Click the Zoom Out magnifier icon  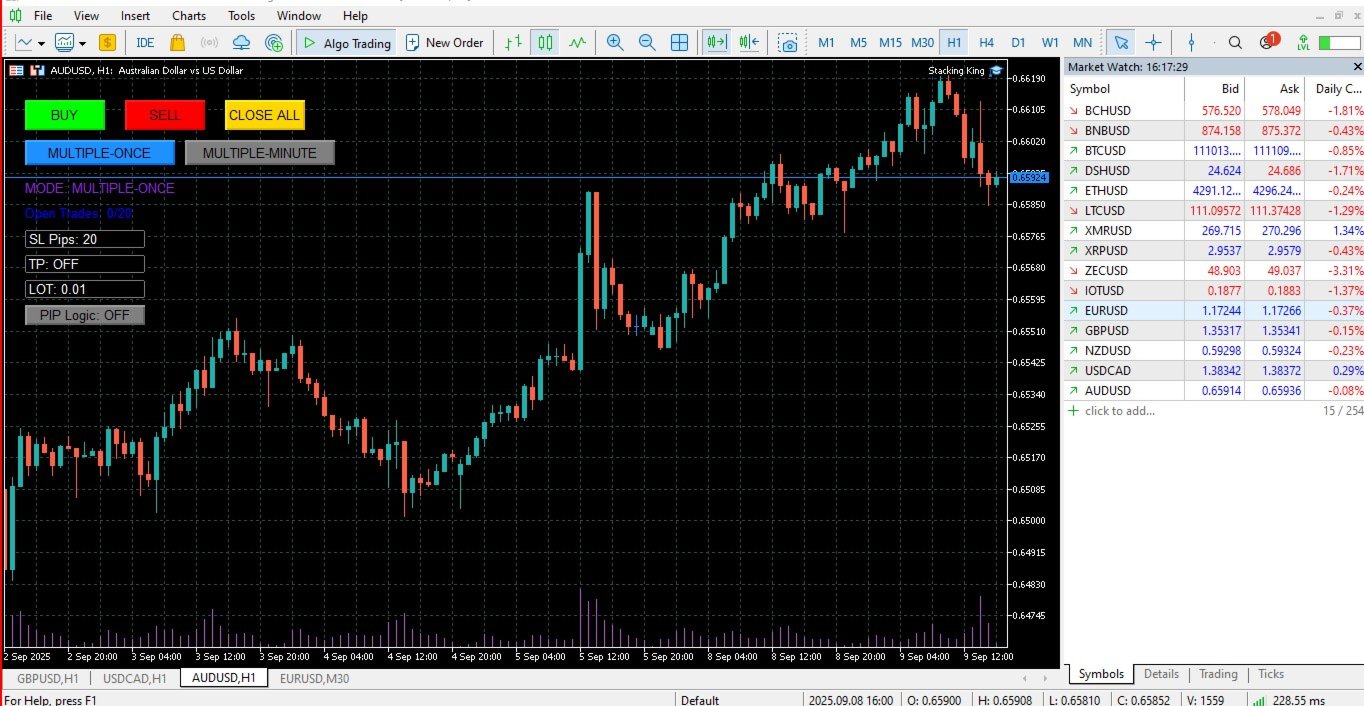[x=647, y=42]
